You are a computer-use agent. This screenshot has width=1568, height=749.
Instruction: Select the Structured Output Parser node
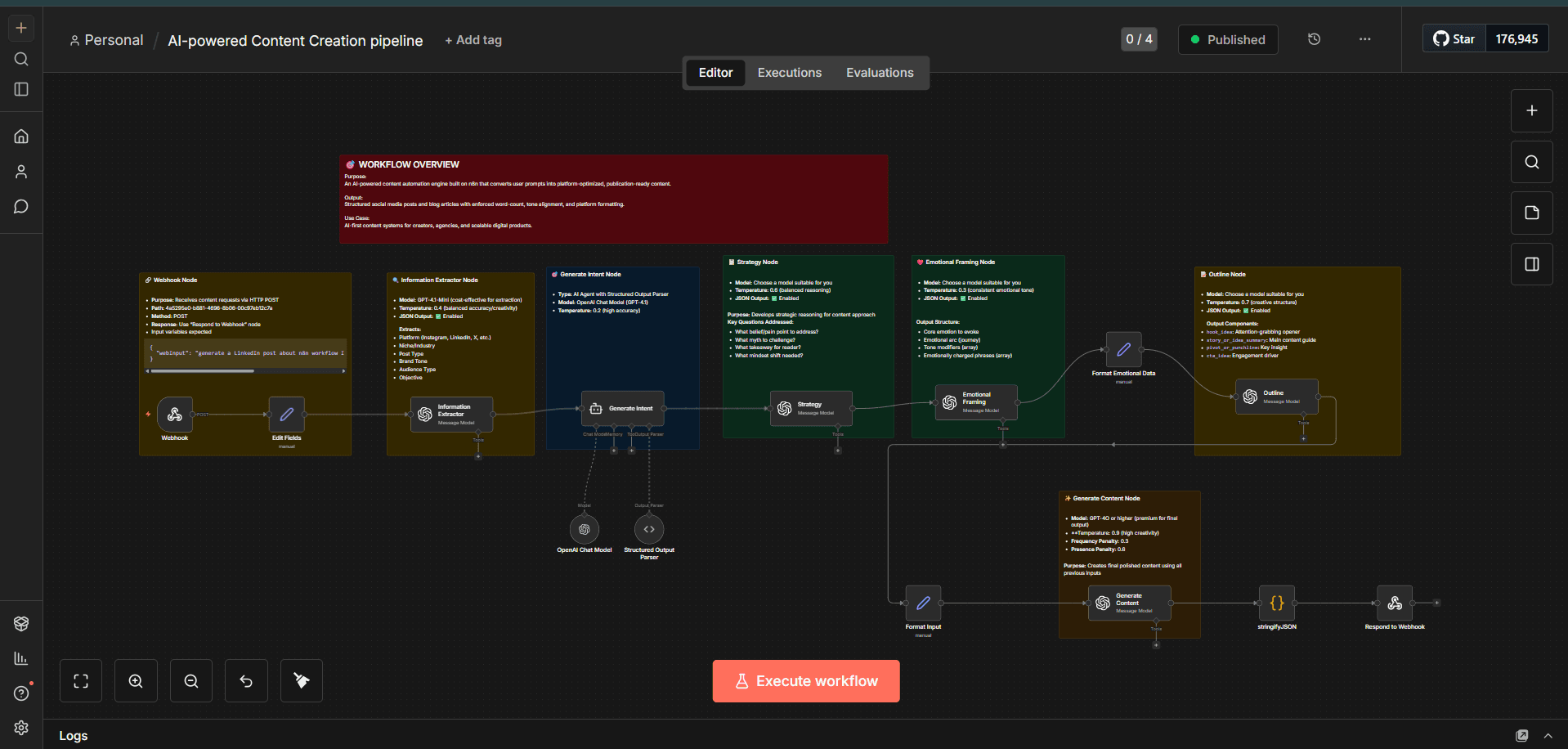[649, 530]
